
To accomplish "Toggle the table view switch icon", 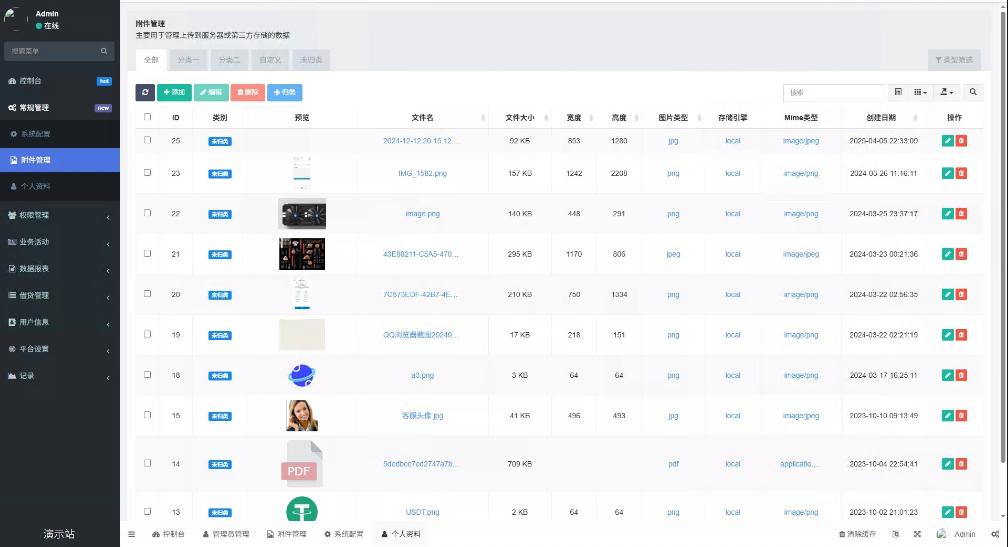I will 898,92.
